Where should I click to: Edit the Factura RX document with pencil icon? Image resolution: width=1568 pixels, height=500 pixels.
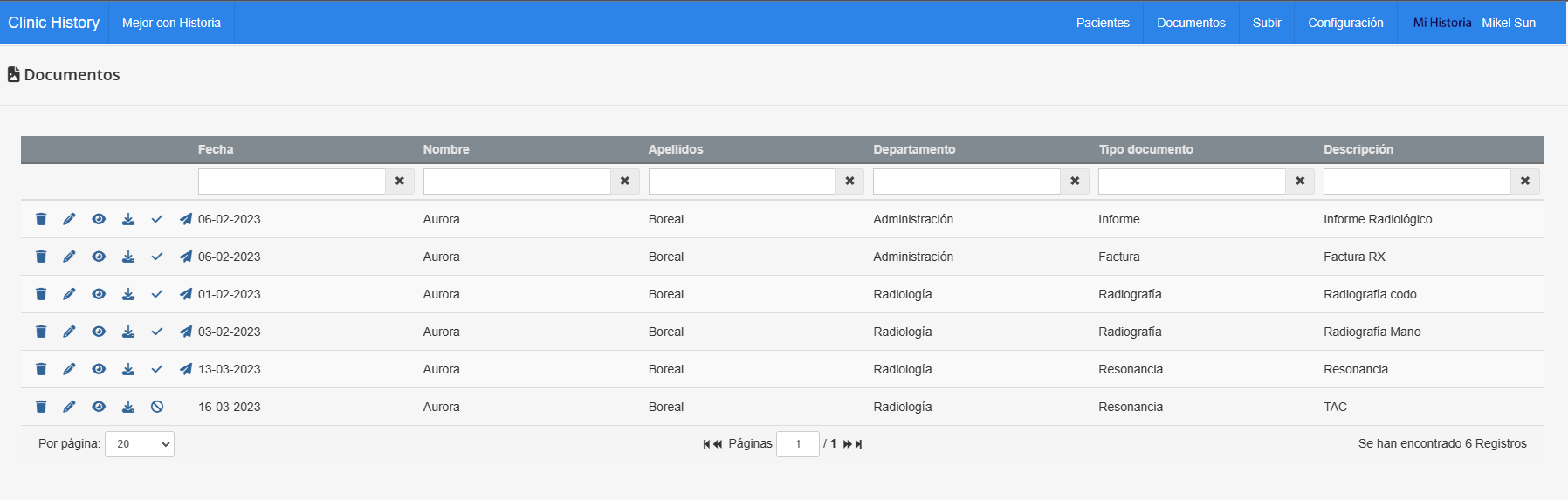click(x=70, y=257)
